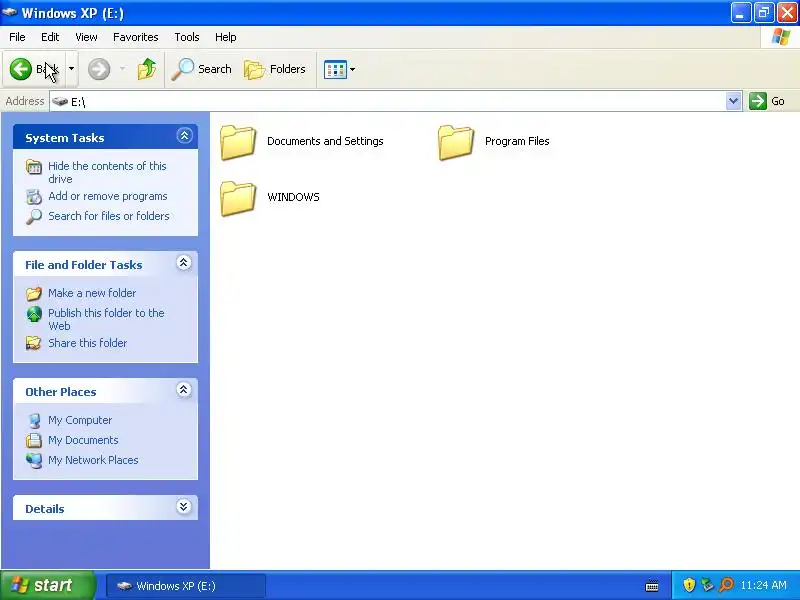The image size is (800, 600).
Task: Click the 11:24 AM system clock
Action: (x=763, y=585)
